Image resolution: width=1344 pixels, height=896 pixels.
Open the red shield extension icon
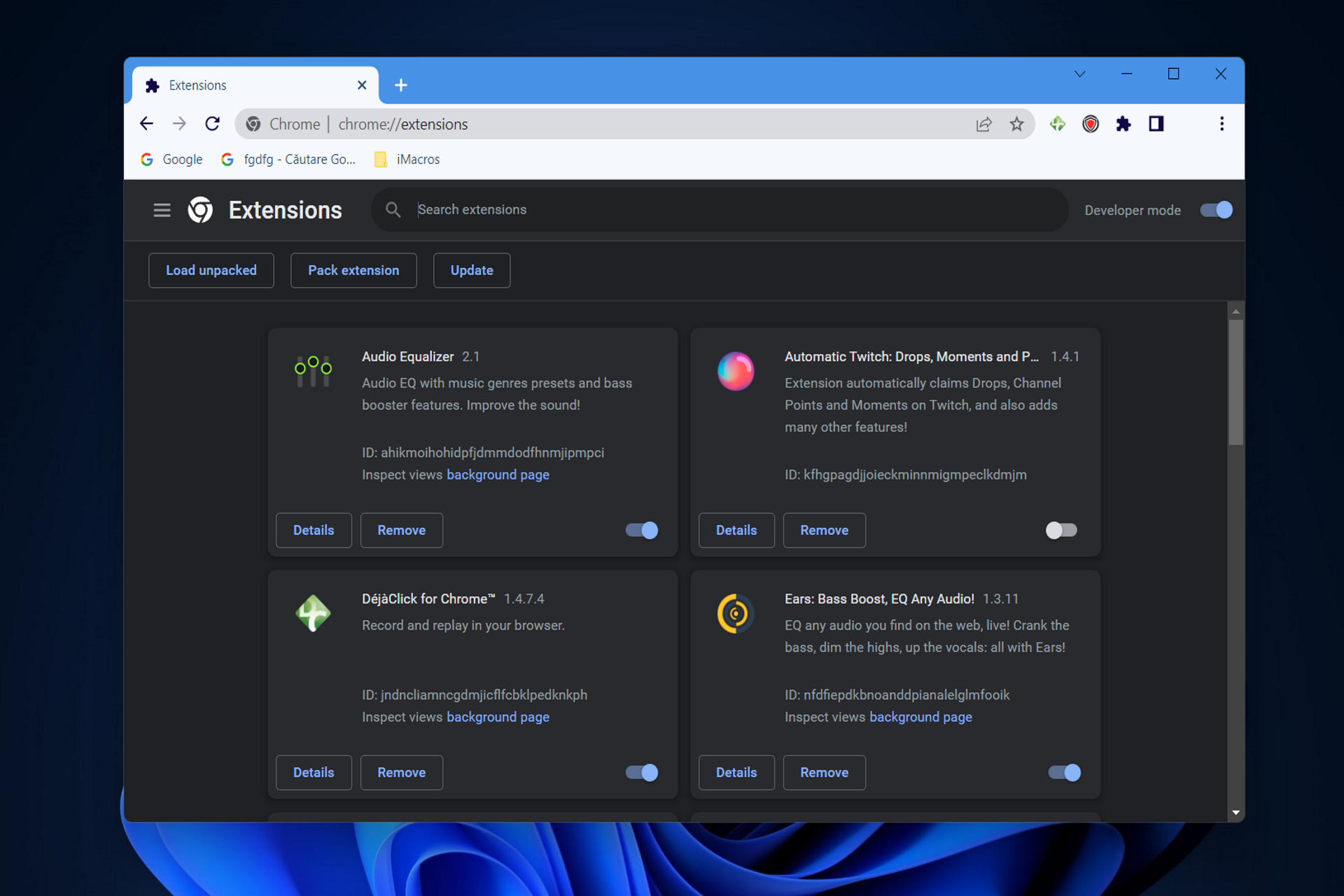coord(1090,124)
